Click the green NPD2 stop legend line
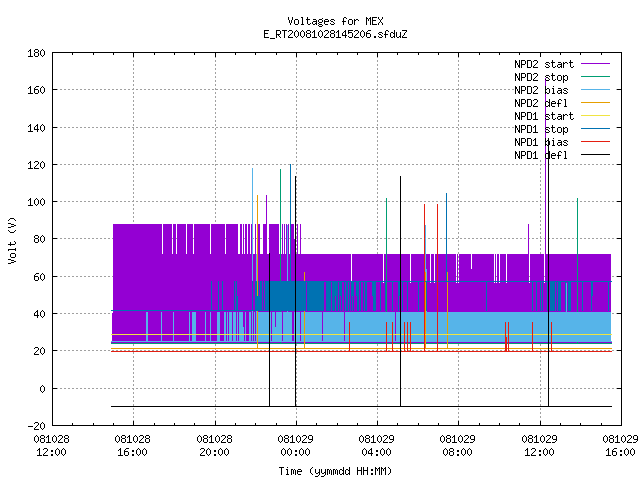Screen dimensions: 640x480 [595, 76]
